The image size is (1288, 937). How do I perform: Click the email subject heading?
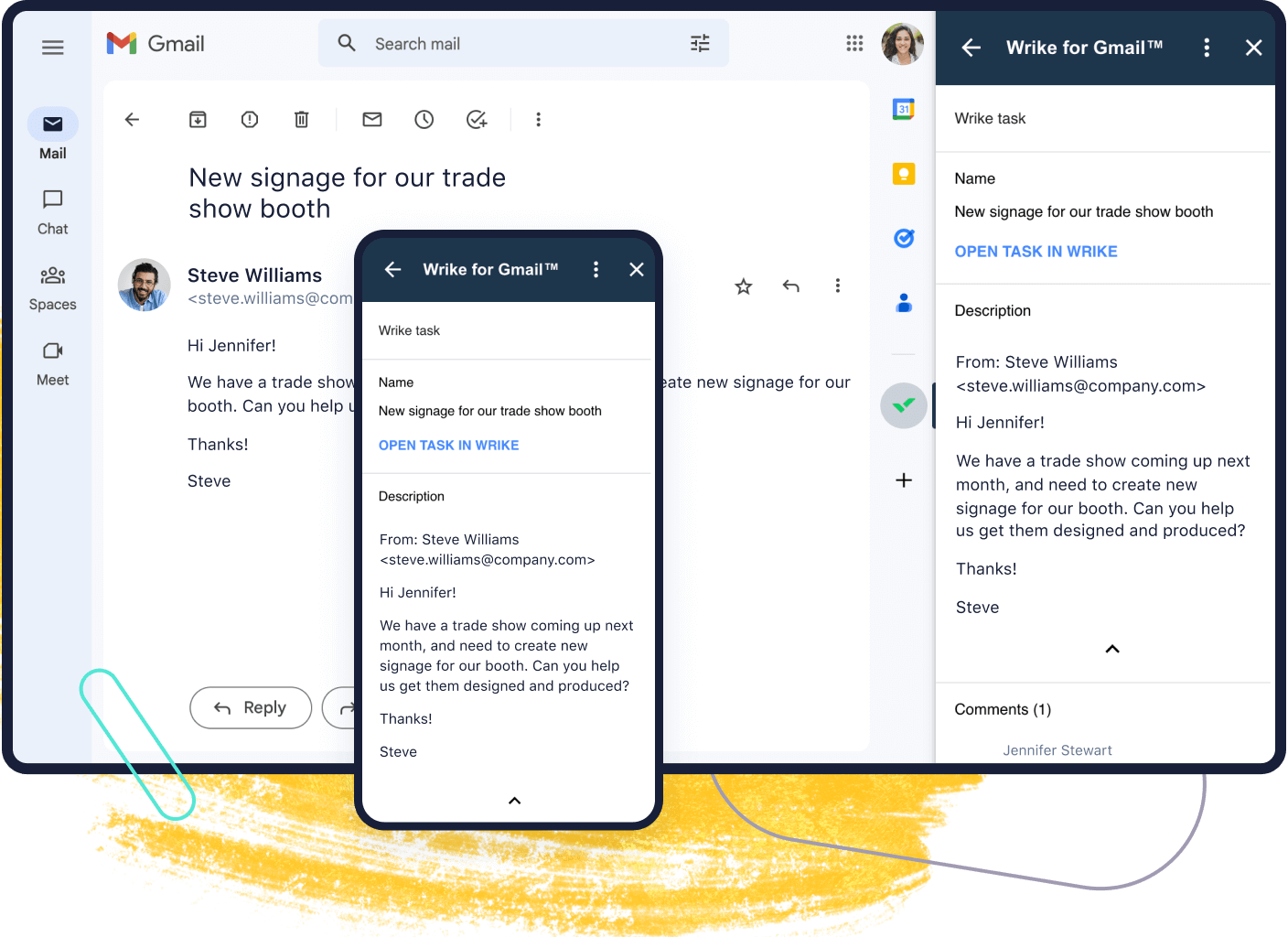tap(348, 193)
